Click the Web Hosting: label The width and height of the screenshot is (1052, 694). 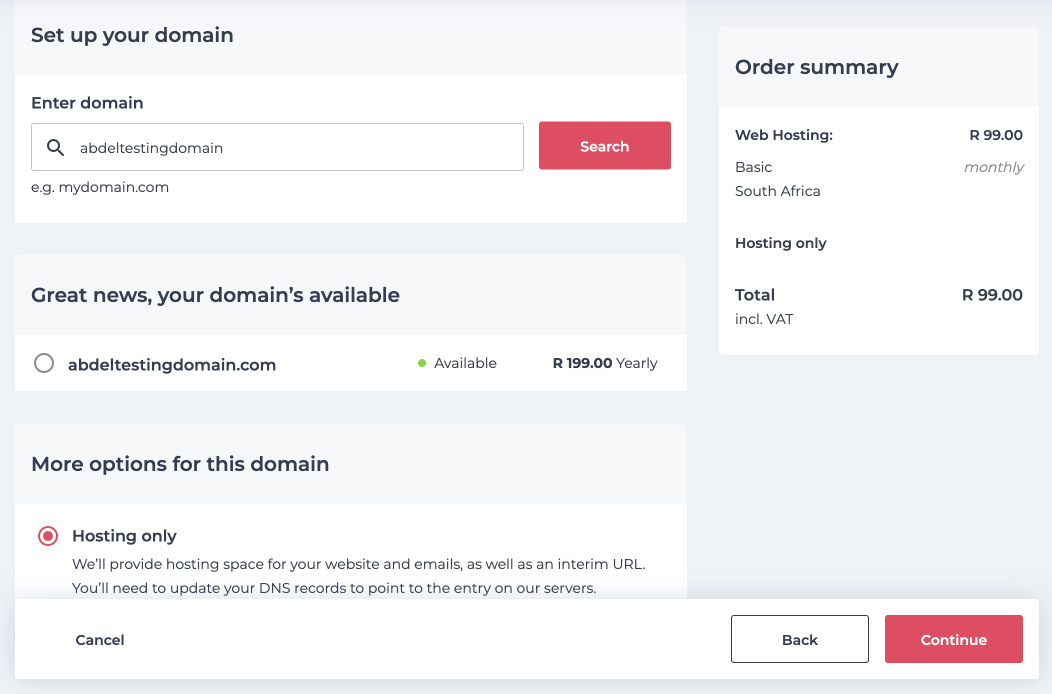click(784, 135)
